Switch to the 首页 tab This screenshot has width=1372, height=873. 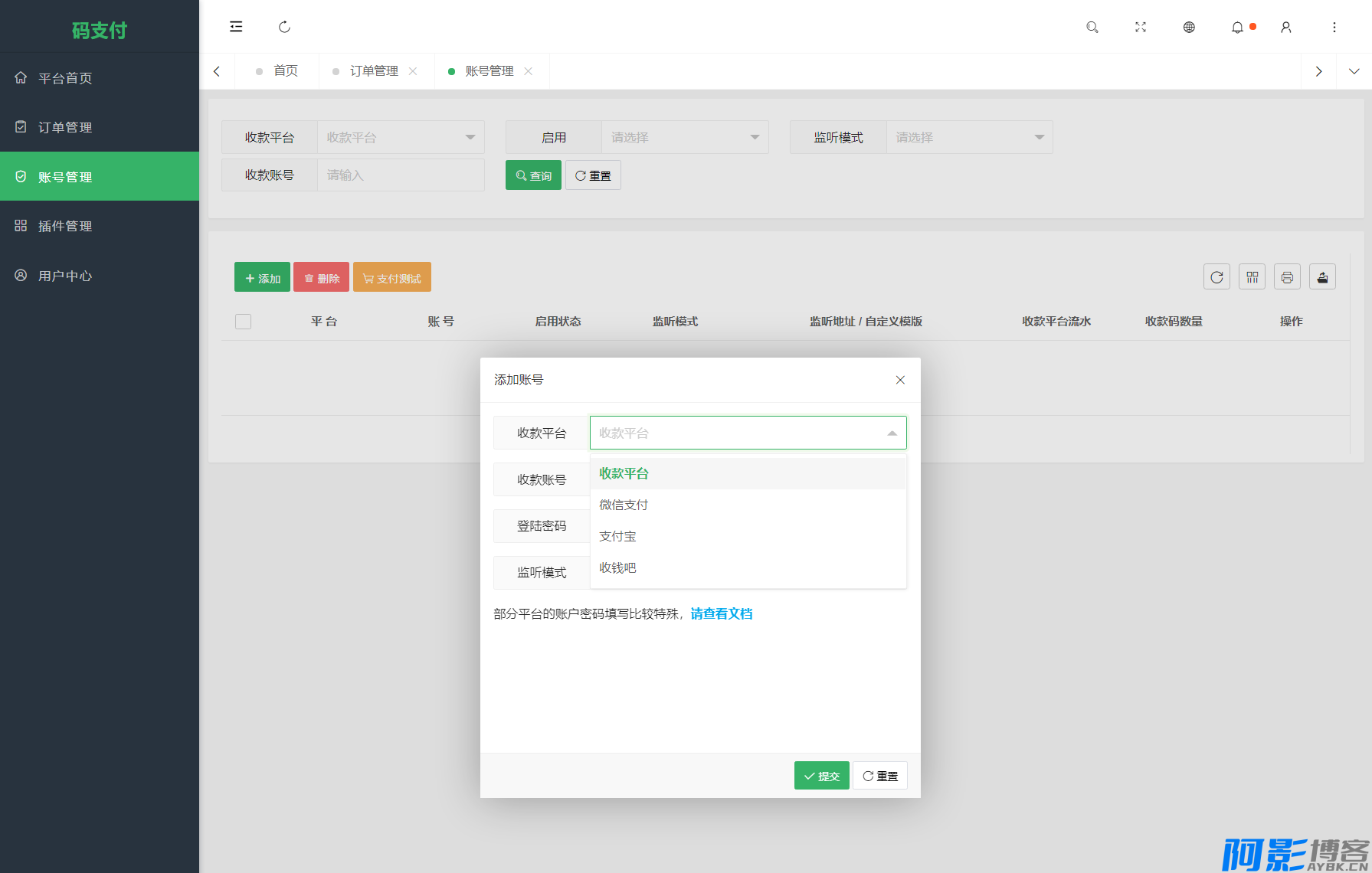coord(277,71)
